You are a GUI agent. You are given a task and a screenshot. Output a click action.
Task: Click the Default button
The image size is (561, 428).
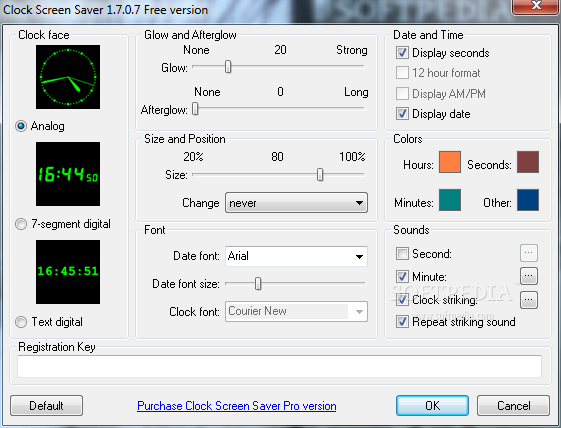point(47,406)
